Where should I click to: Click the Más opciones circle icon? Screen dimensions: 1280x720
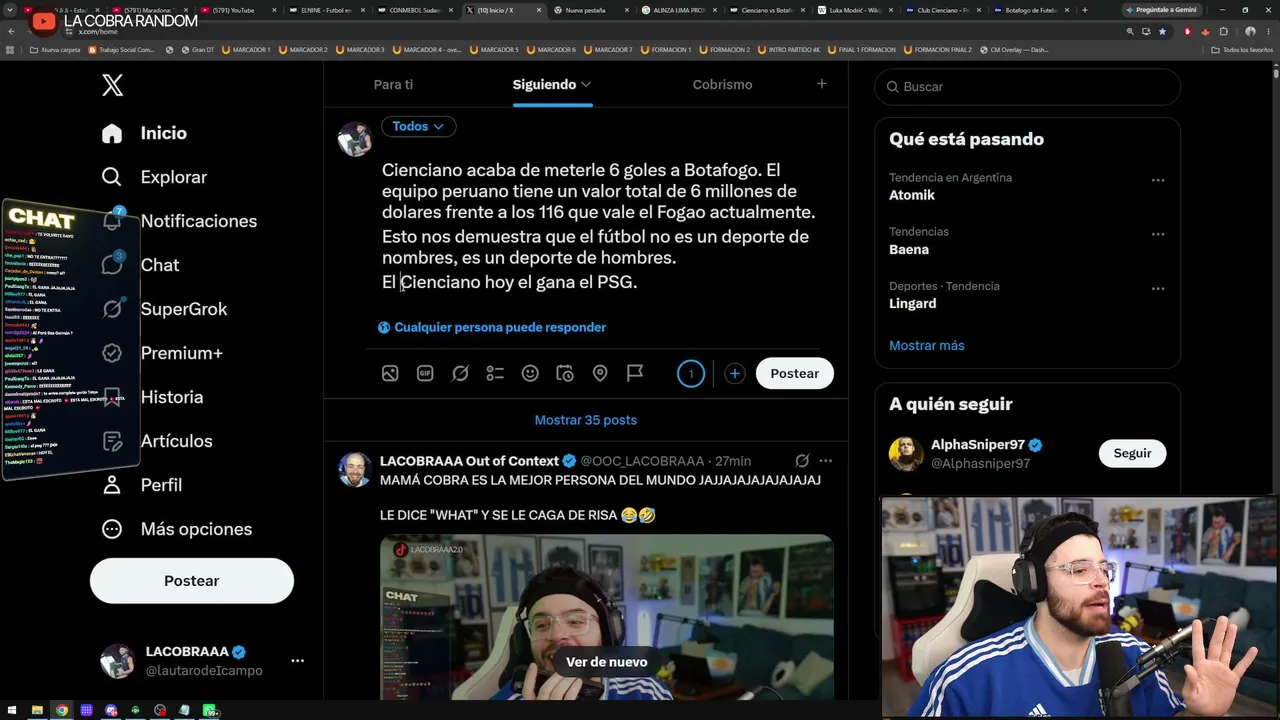[x=112, y=529]
